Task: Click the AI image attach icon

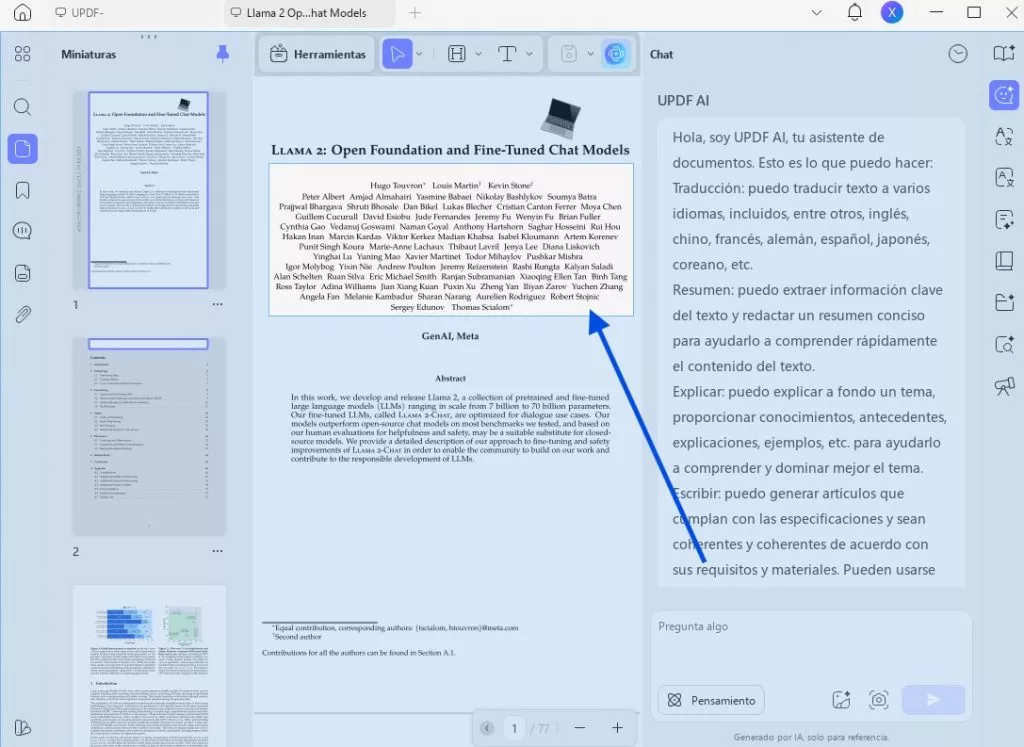Action: point(841,700)
